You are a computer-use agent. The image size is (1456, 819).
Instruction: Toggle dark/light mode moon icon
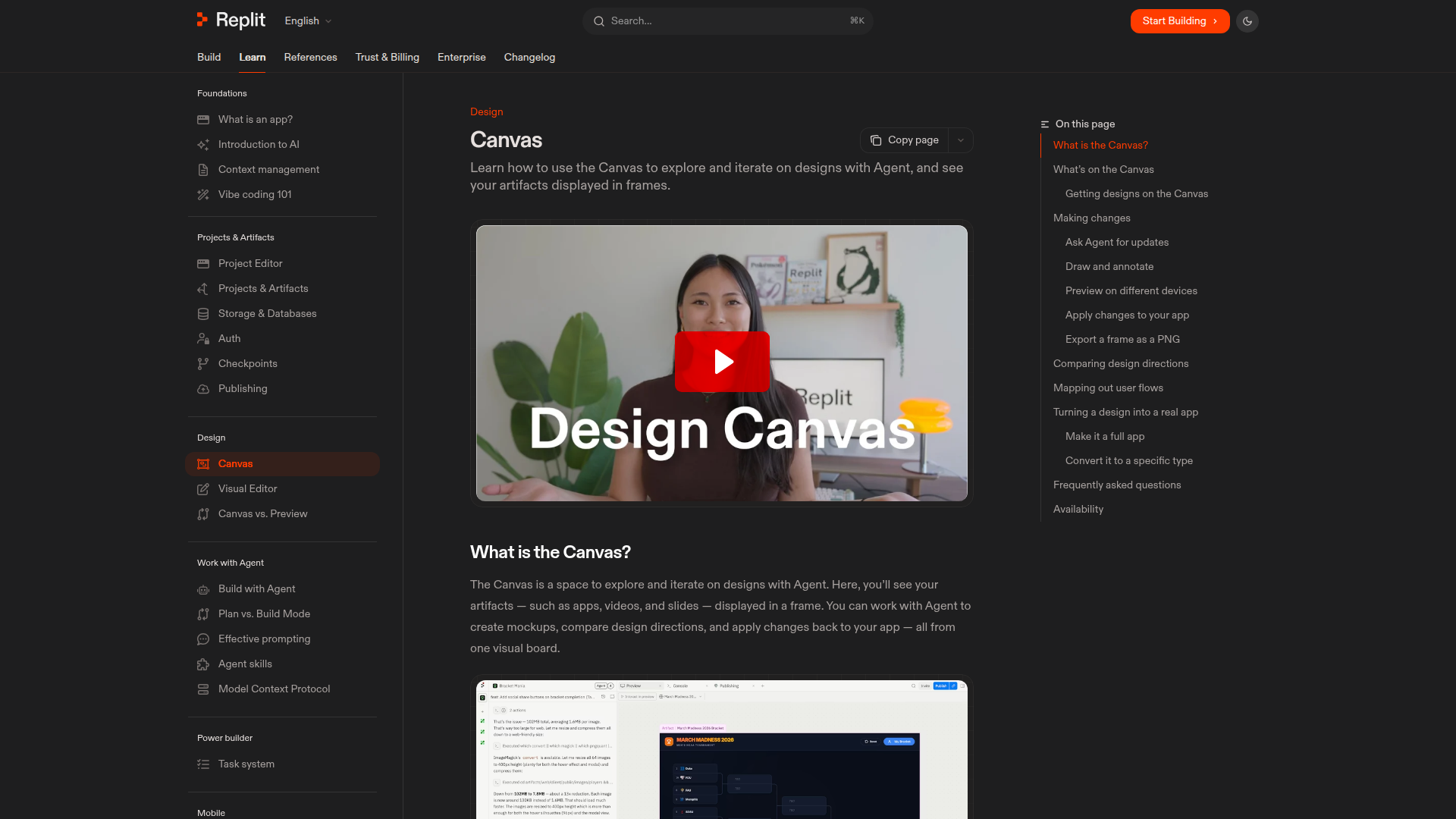pyautogui.click(x=1247, y=21)
